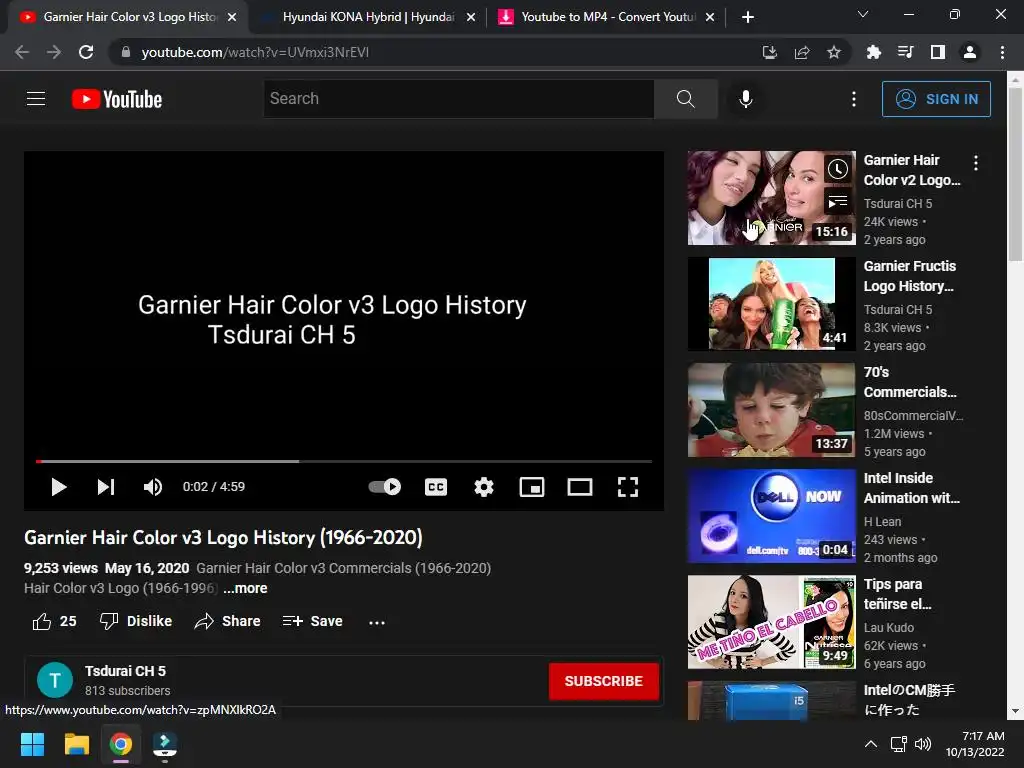Bookmark this page with the star
The width and height of the screenshot is (1024, 768).
point(834,52)
